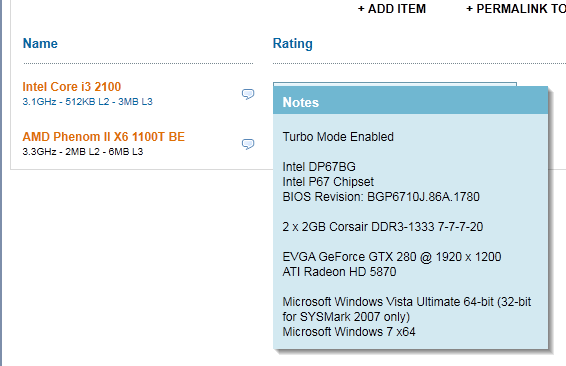Open notes bubble icon for Intel Core i3 2100
This screenshot has width=566, height=366.
(248, 94)
